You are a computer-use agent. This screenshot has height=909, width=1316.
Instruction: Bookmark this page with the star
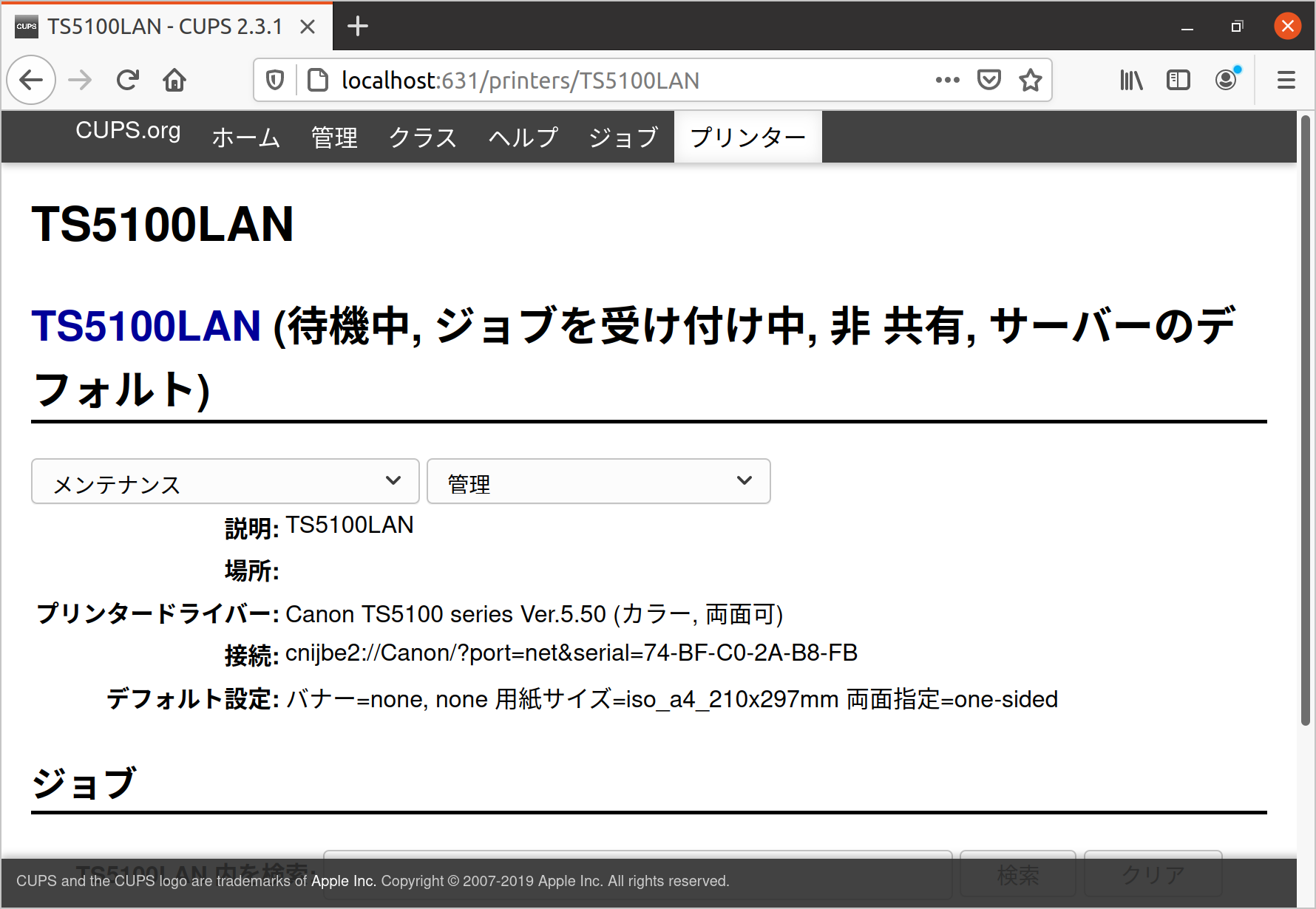click(x=1030, y=80)
